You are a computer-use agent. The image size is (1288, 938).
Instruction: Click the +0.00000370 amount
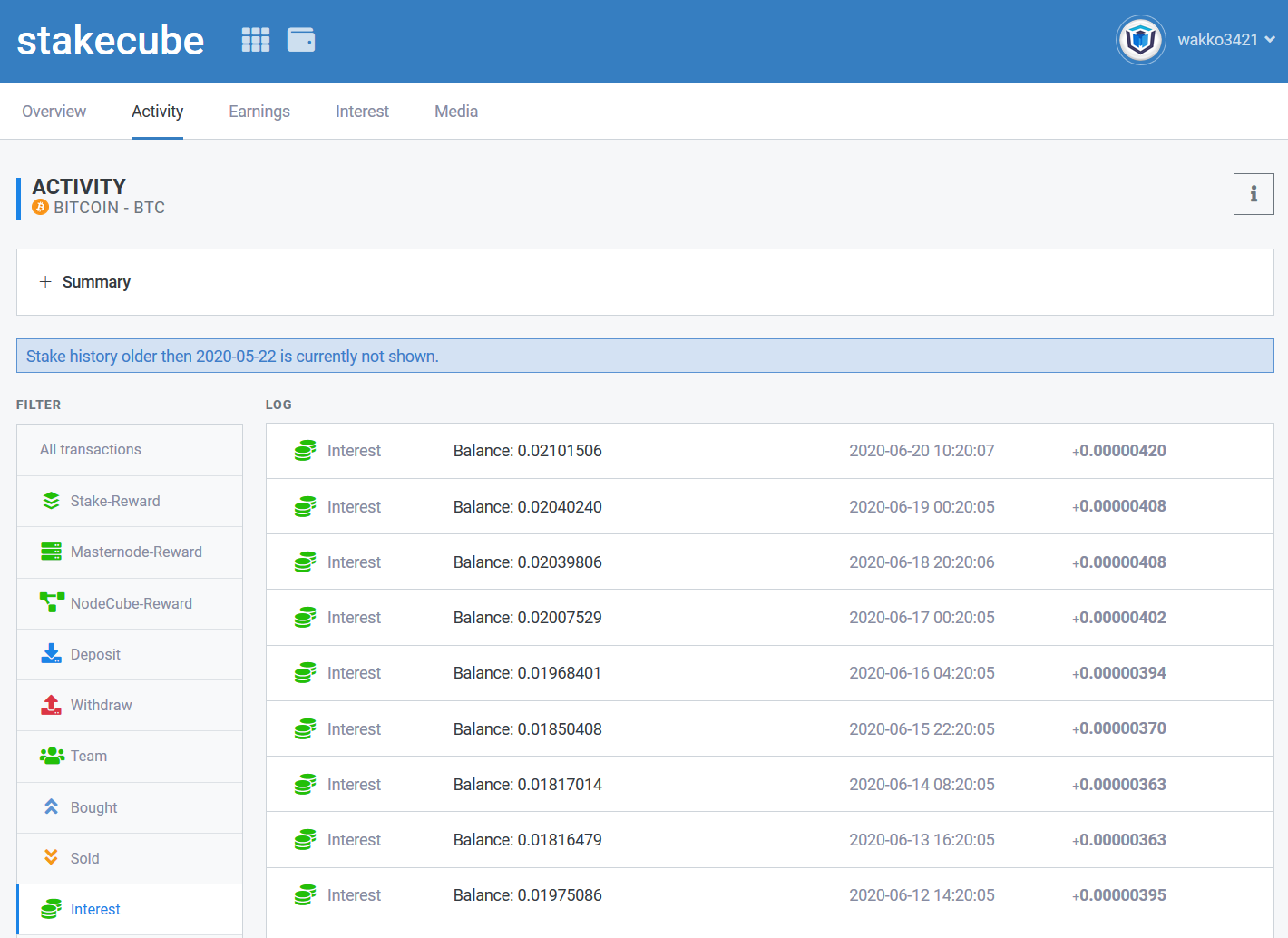pos(1119,728)
